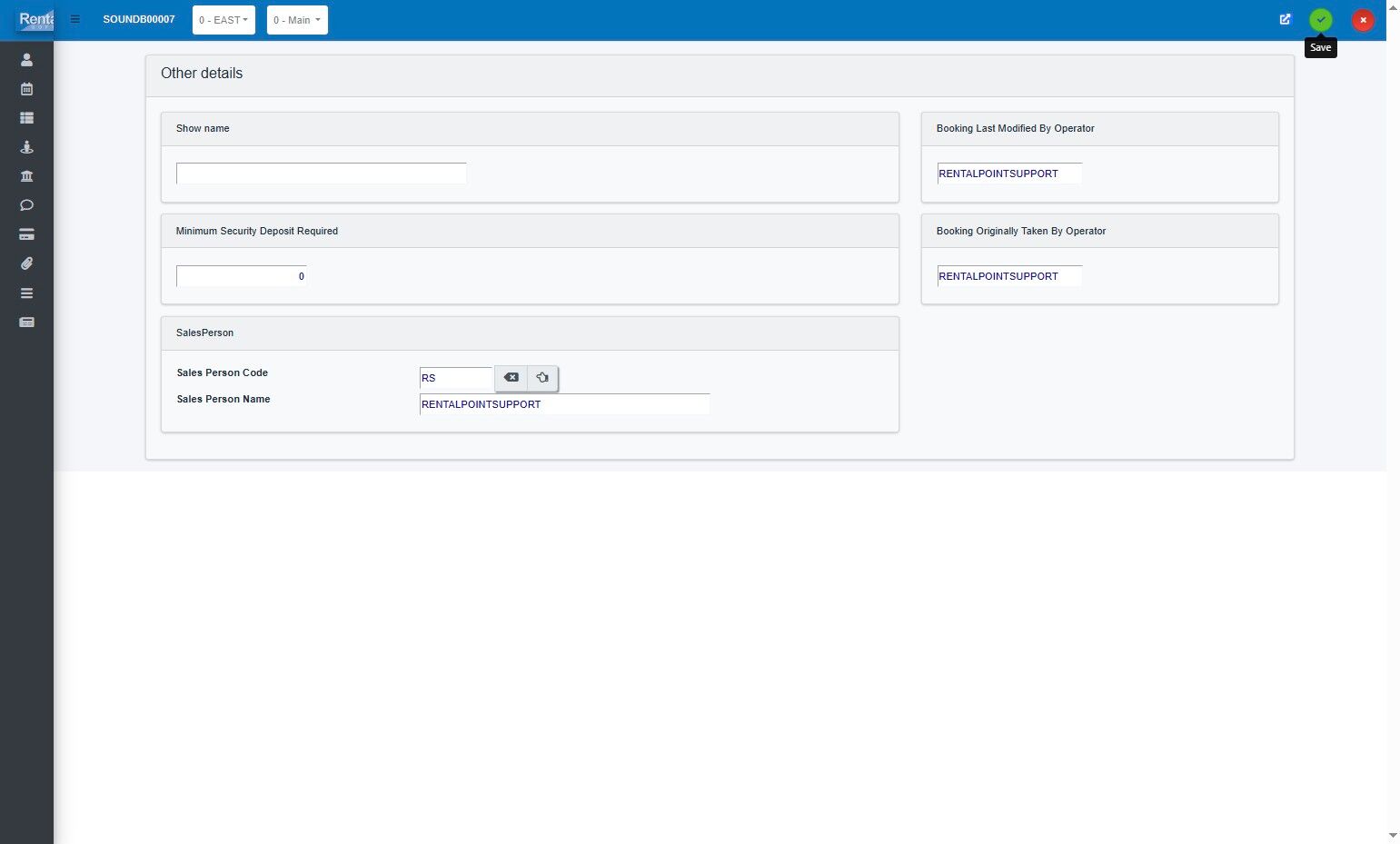The height and width of the screenshot is (844, 1400).
Task: Click the Sales Person Code field
Action: pos(456,378)
